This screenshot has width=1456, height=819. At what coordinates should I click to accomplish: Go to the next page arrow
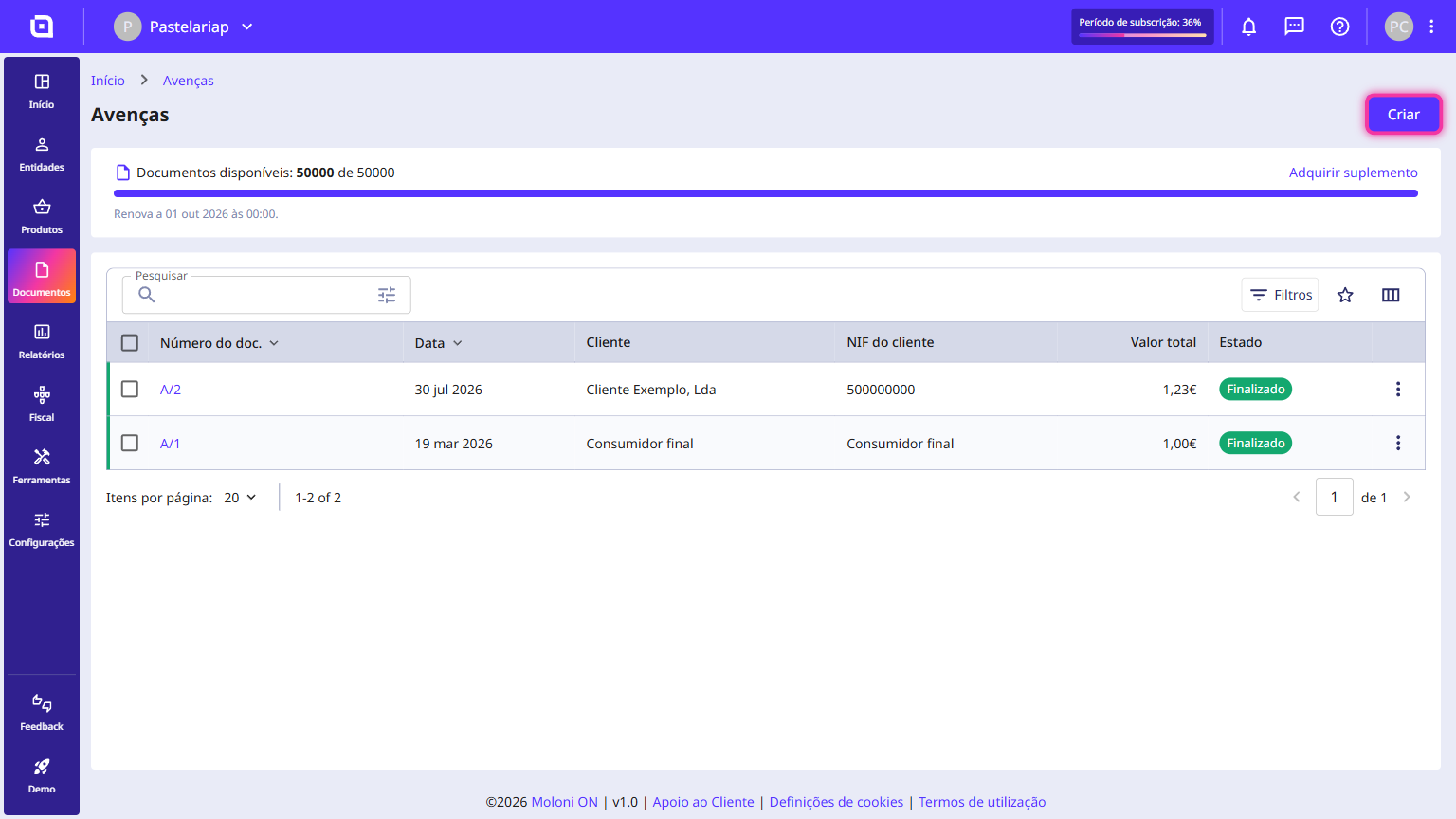coord(1407,497)
